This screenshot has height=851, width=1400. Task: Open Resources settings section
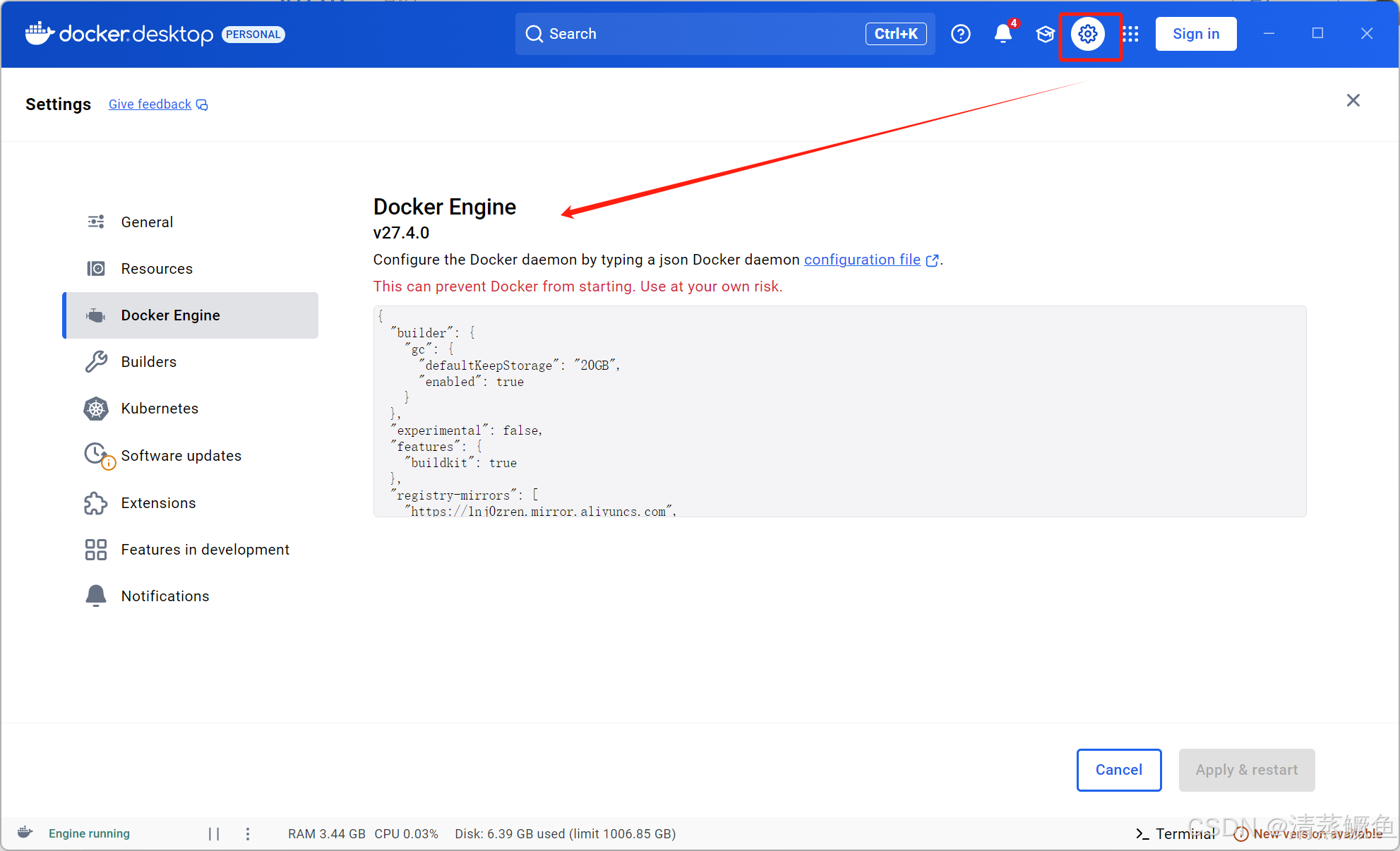coord(157,269)
